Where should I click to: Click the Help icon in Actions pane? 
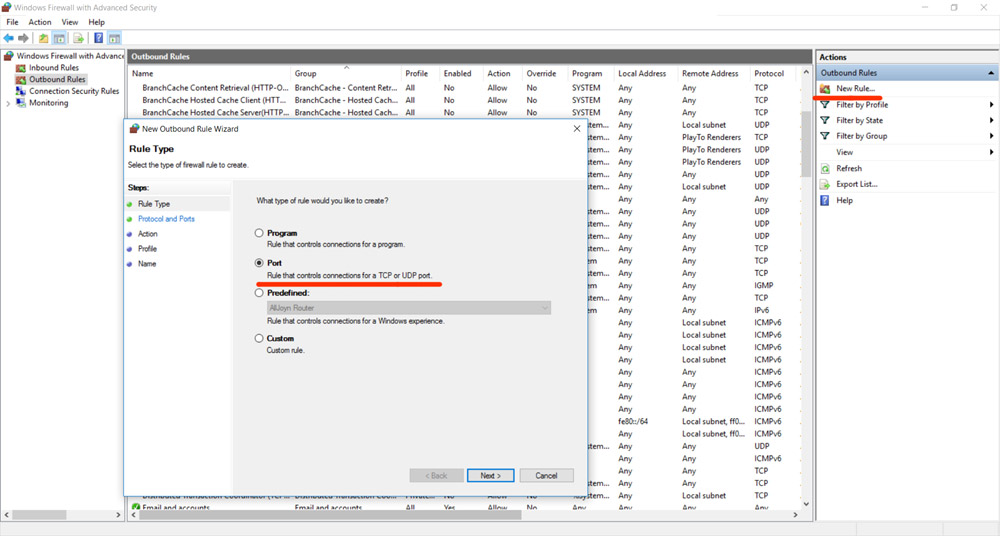coord(825,200)
